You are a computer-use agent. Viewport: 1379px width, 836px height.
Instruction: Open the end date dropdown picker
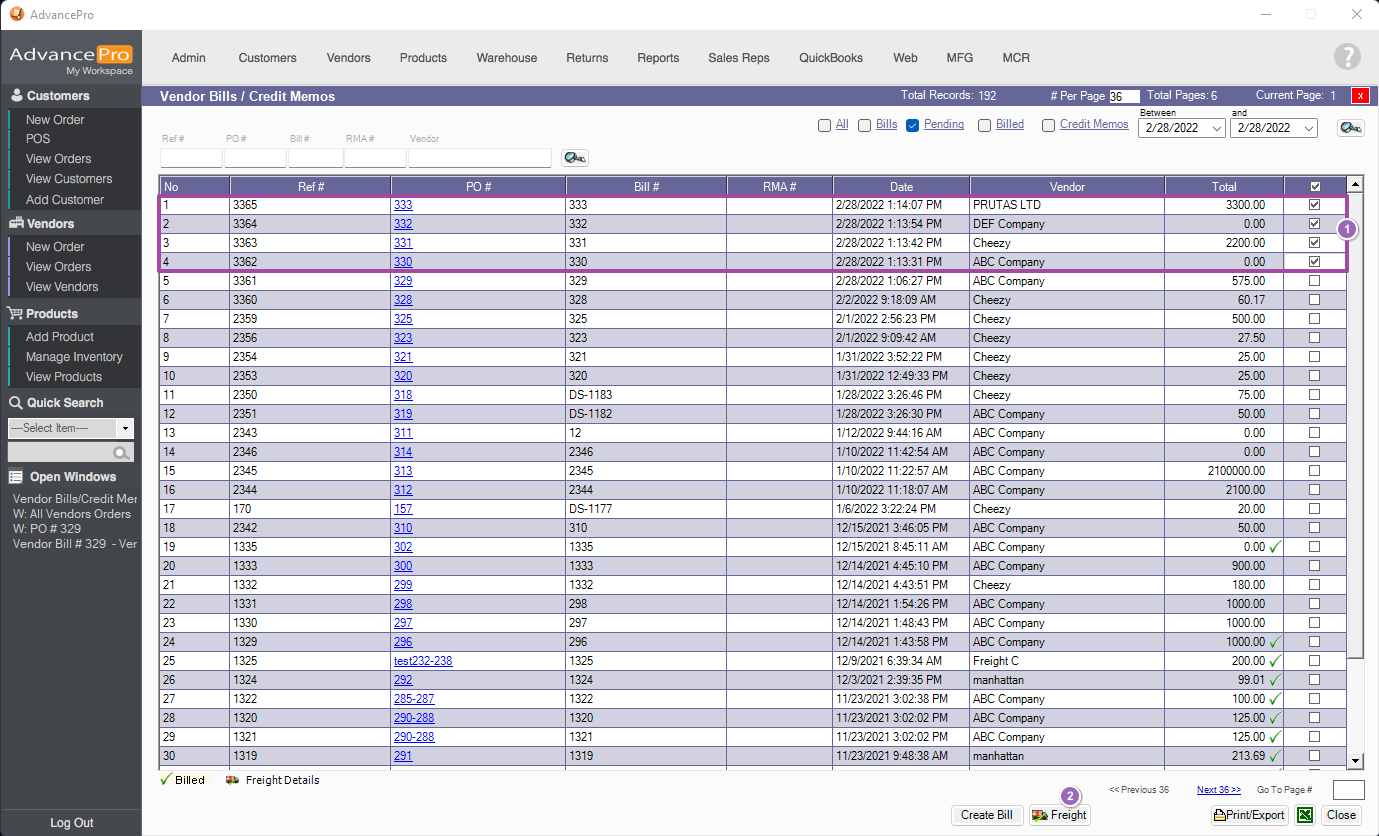[x=1309, y=129]
